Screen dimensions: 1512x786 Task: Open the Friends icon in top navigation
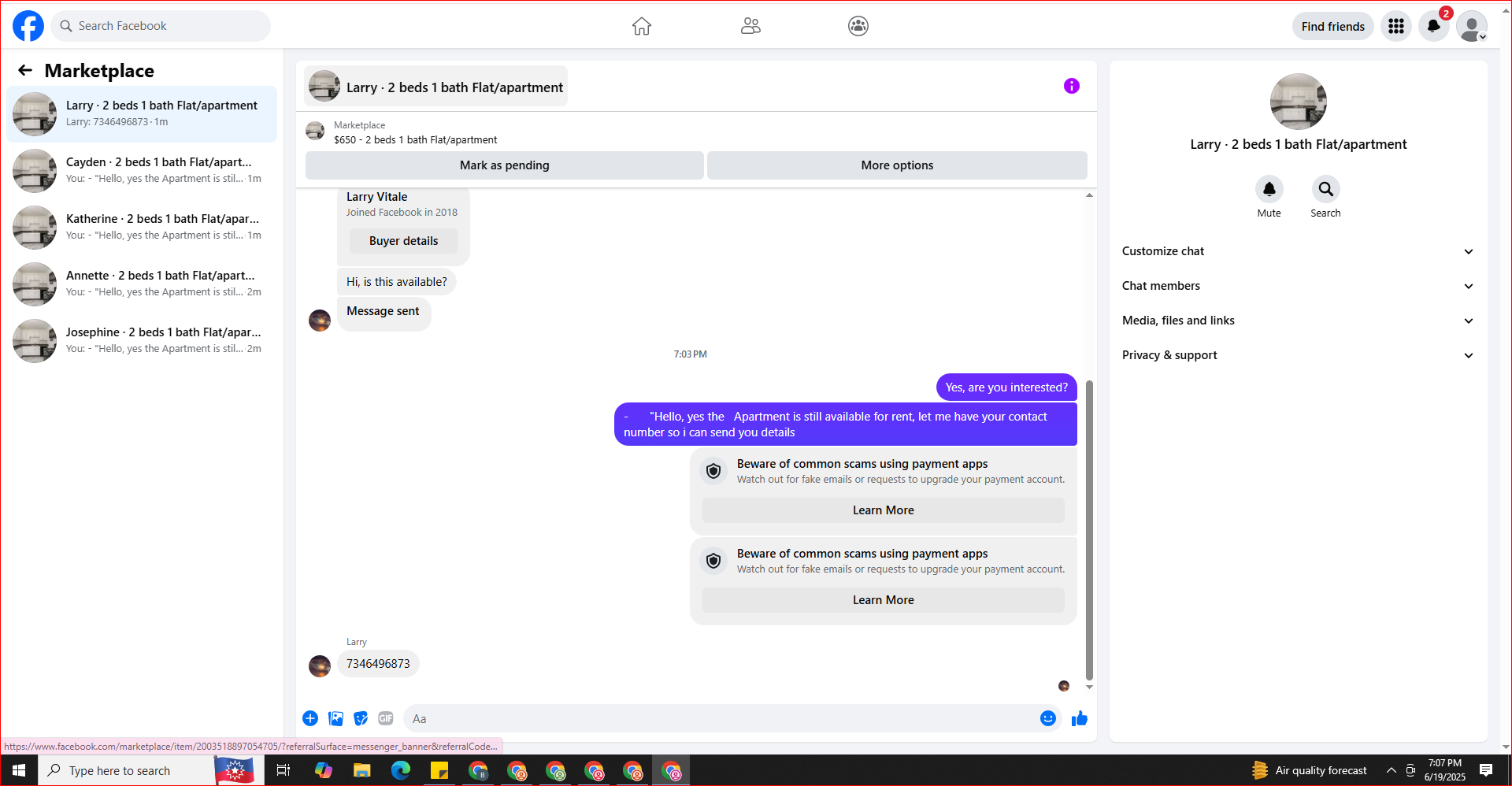tap(750, 26)
